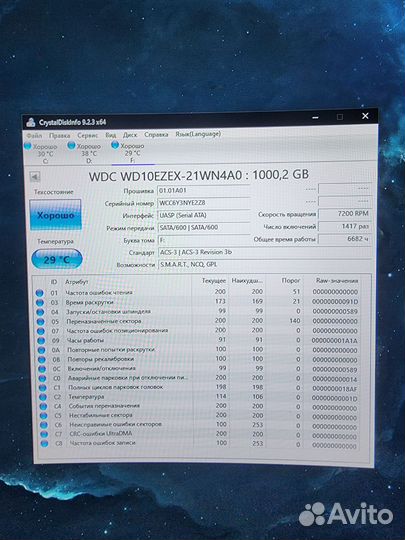Click the status circle for attribute 0A
Viewport: 405px width, 540px height.
[x=42, y=350]
